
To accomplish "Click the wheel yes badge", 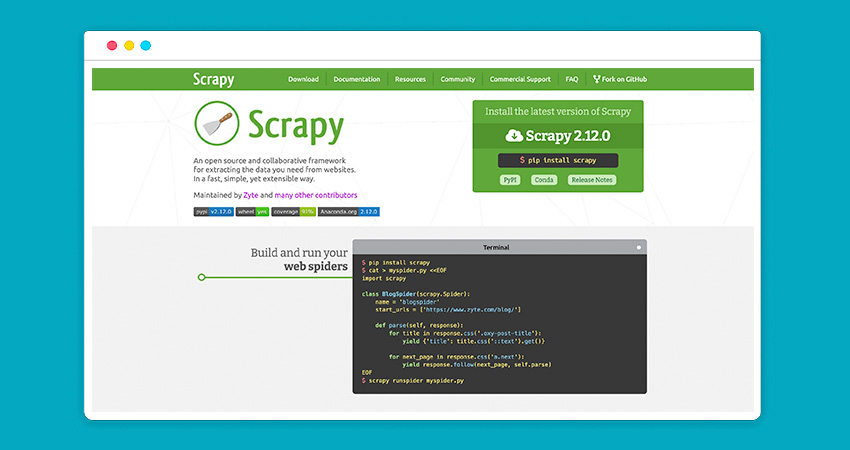I will tap(252, 212).
